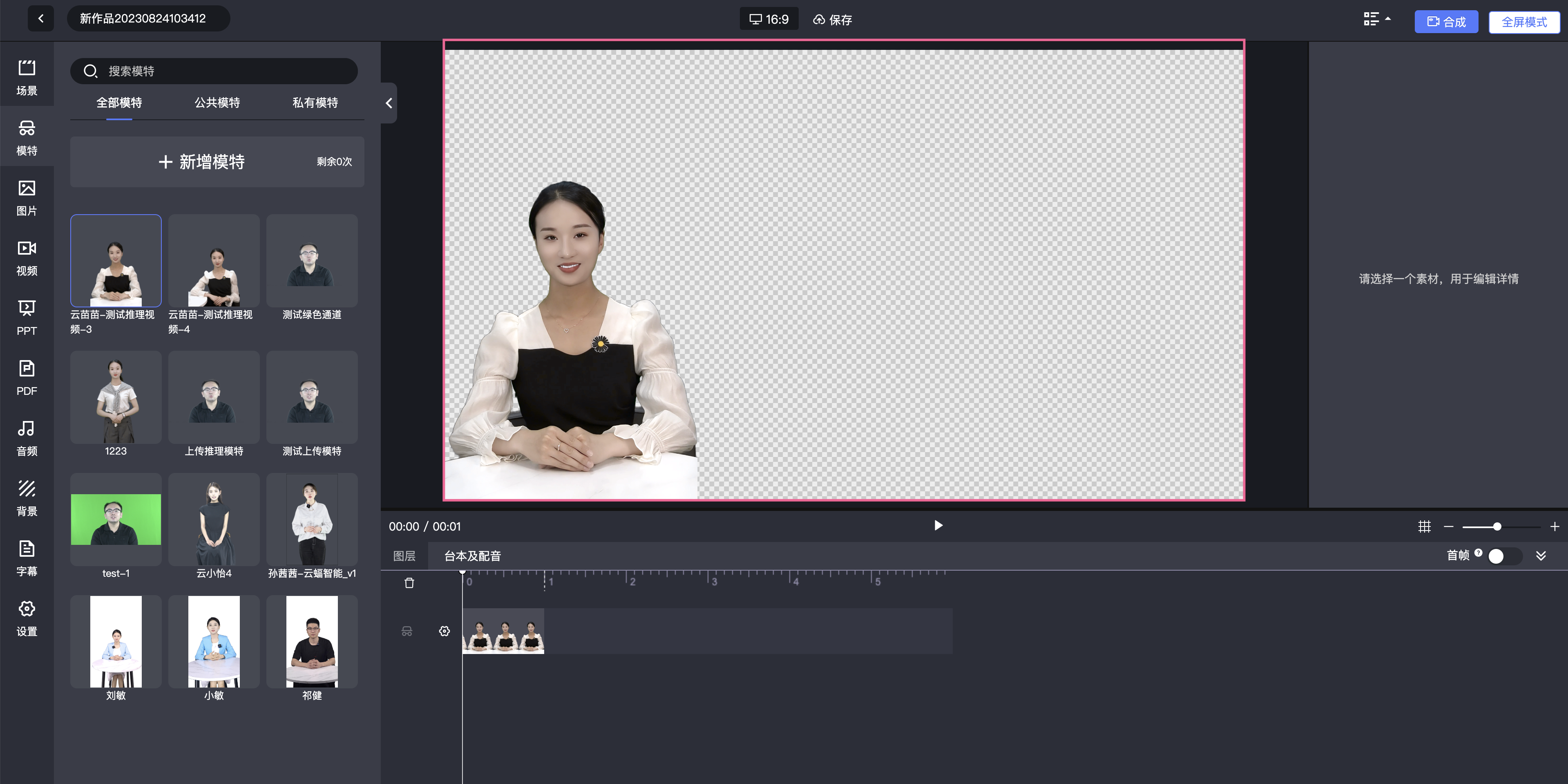Play the preview video
This screenshot has width=1568, height=784.
coord(938,525)
